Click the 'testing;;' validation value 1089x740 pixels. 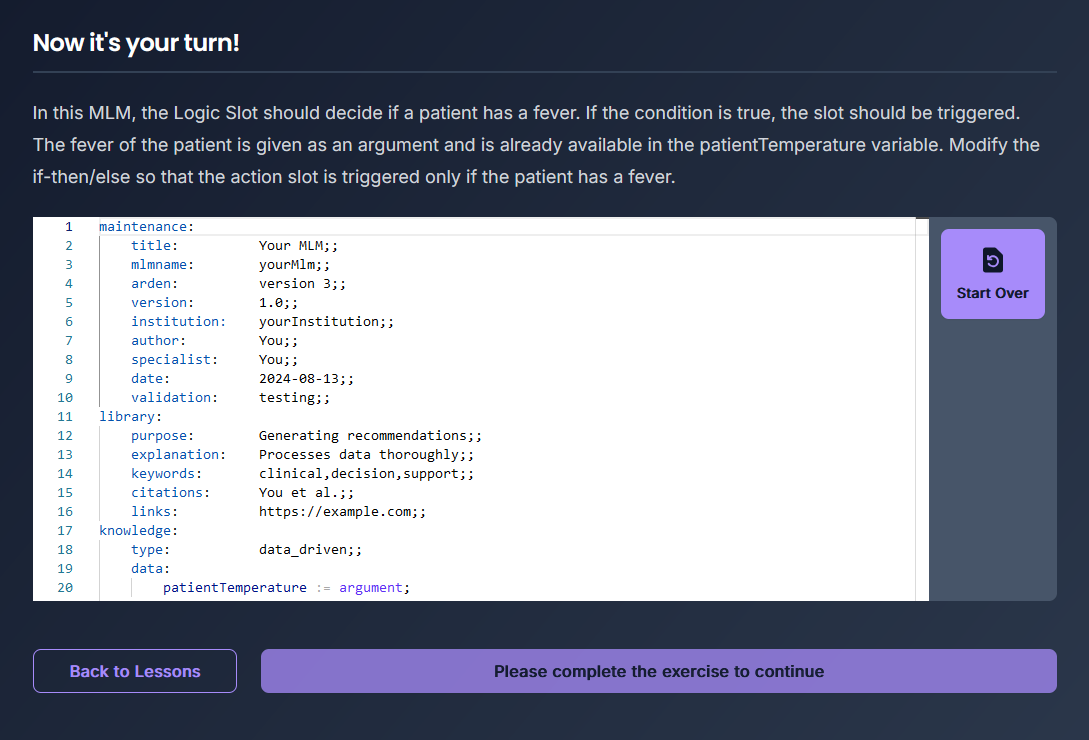[294, 397]
